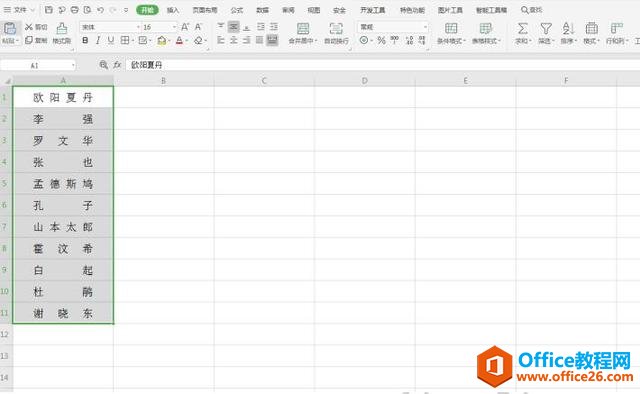Click the fx insert function icon

(117, 65)
